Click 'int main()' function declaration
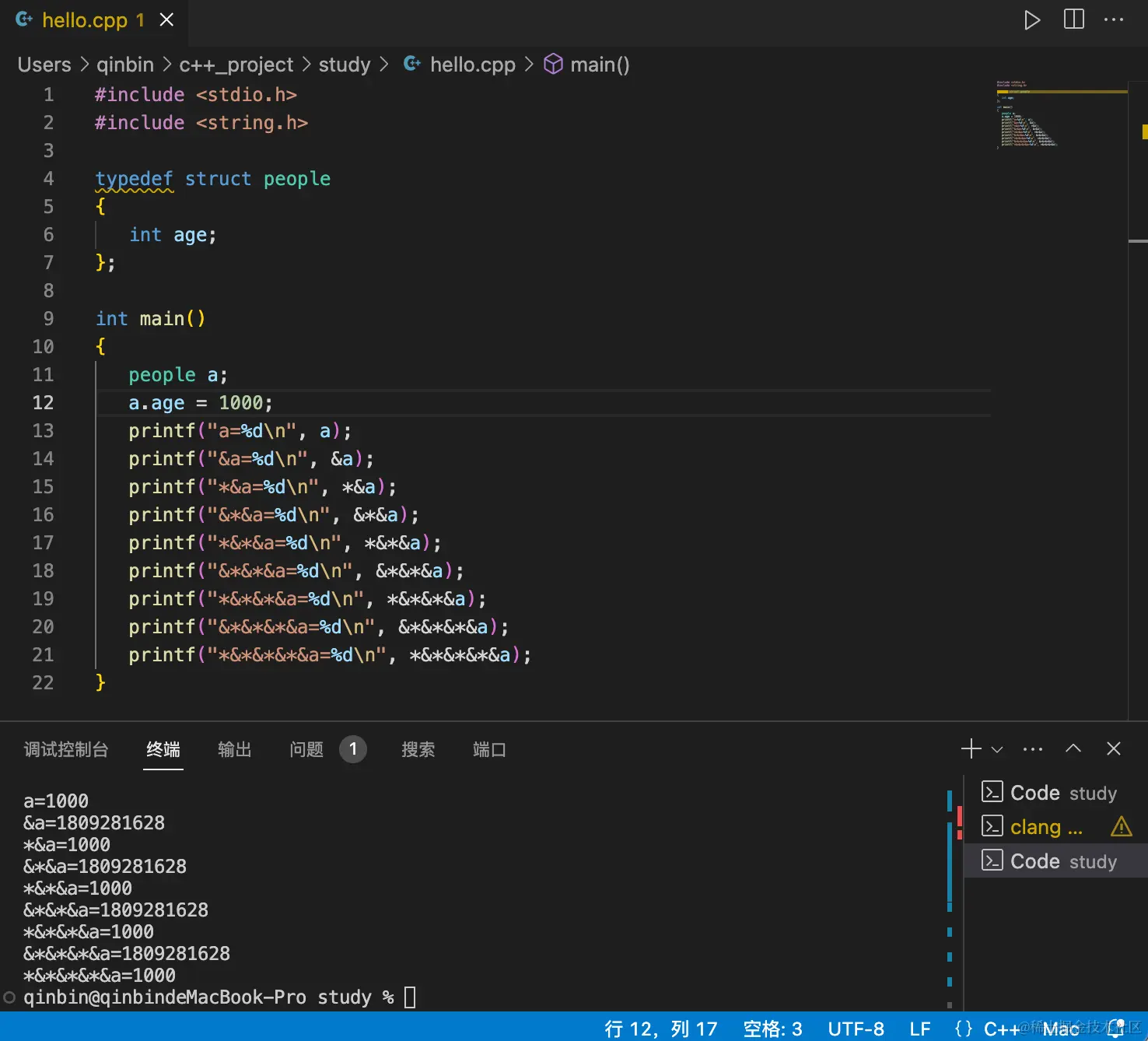 (x=151, y=318)
